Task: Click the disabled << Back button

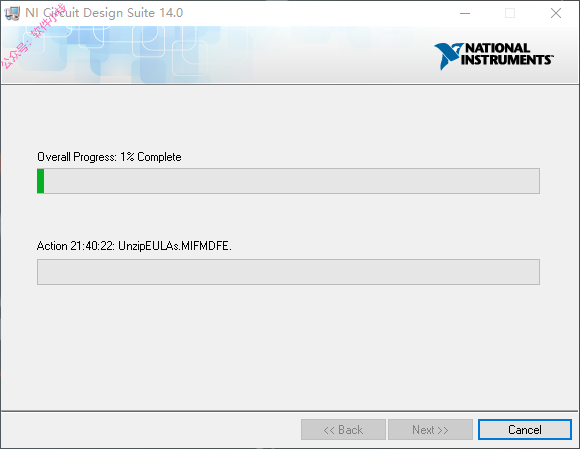Action: (x=343, y=429)
